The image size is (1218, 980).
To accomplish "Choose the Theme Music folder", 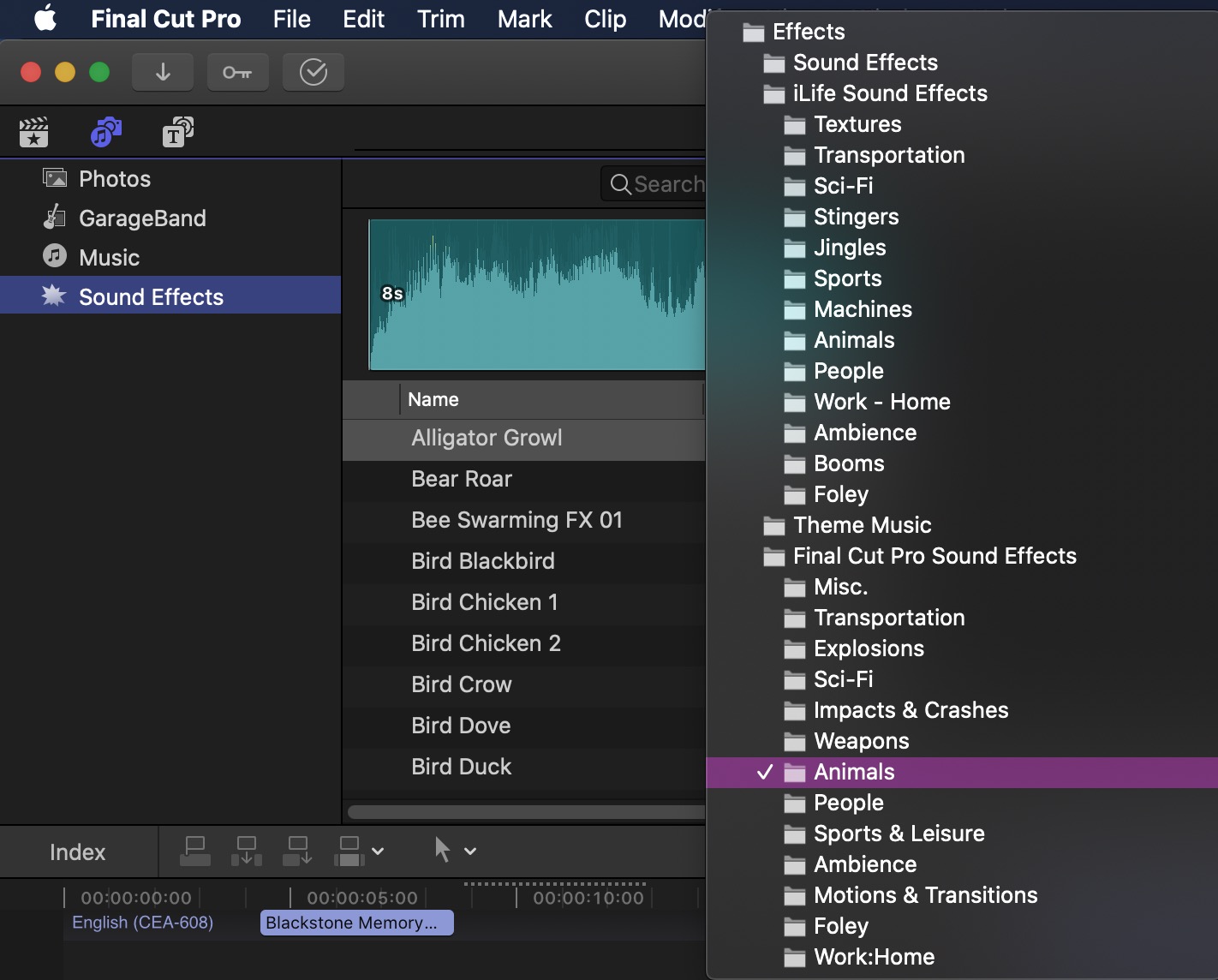I will tap(962, 525).
